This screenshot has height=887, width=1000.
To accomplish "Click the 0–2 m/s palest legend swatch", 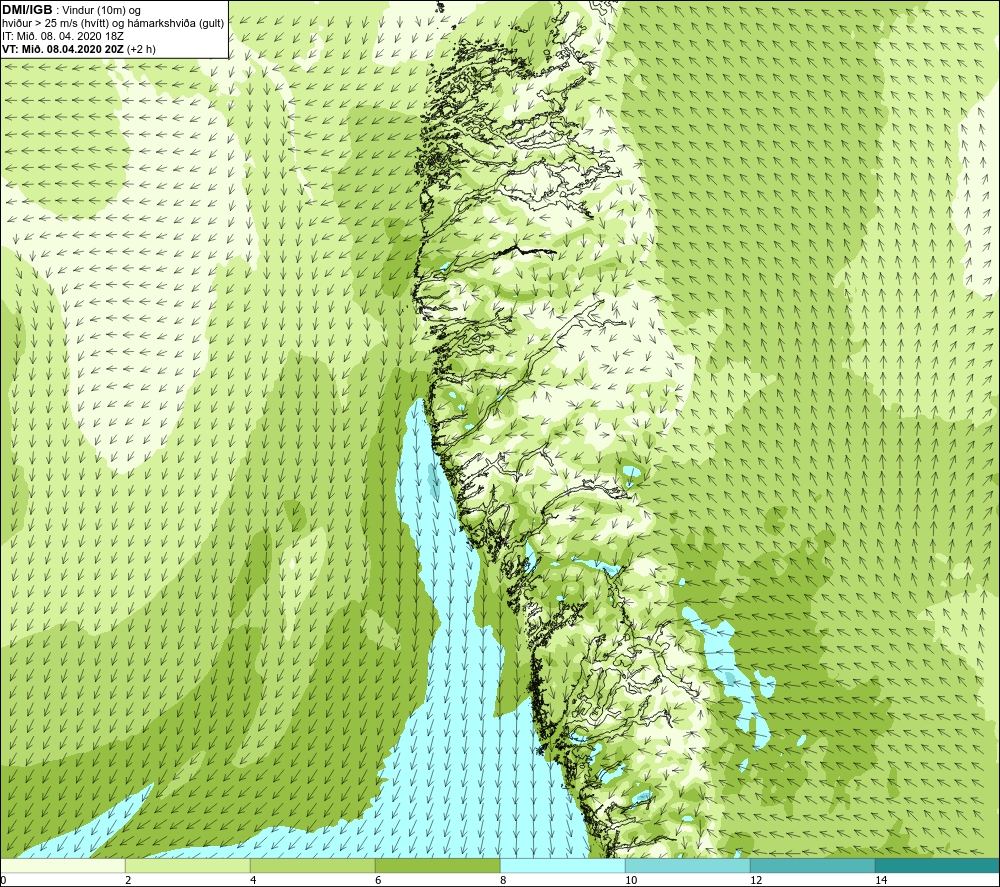I will point(63,865).
